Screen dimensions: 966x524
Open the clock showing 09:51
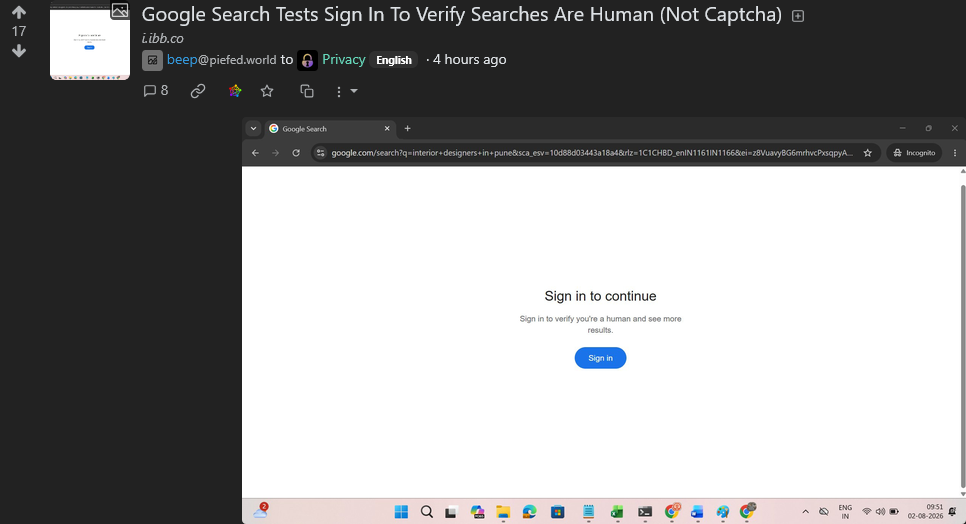pyautogui.click(x=925, y=512)
